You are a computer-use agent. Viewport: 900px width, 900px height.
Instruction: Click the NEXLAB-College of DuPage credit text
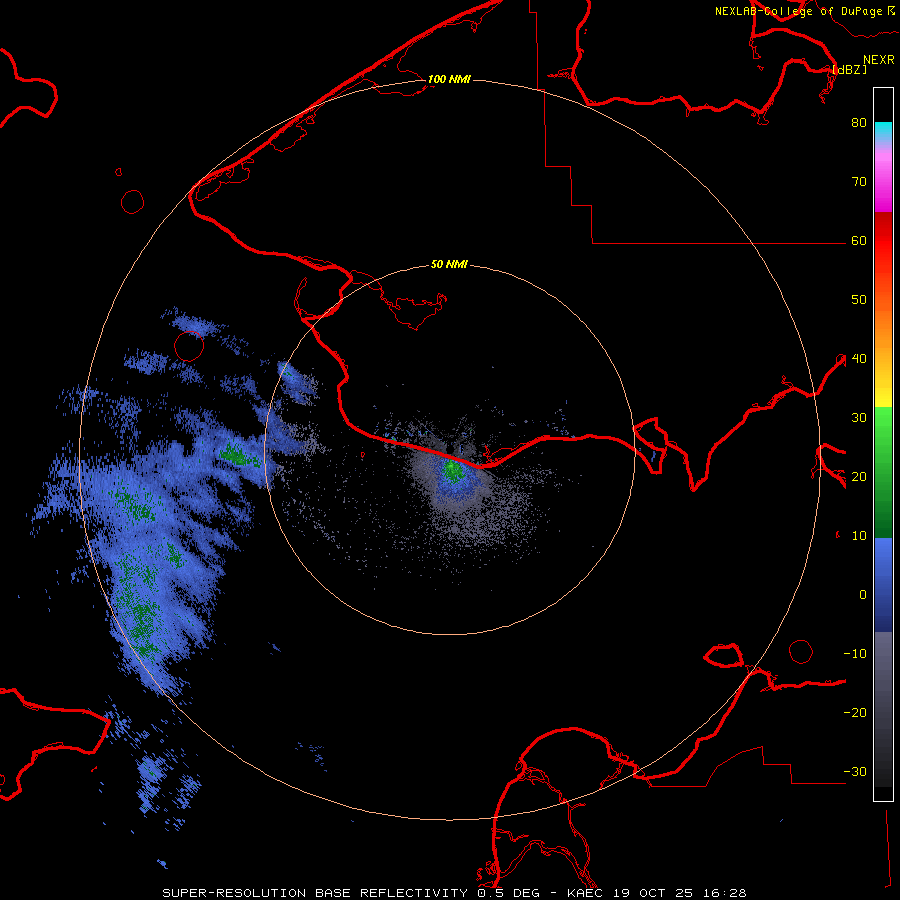[800, 11]
